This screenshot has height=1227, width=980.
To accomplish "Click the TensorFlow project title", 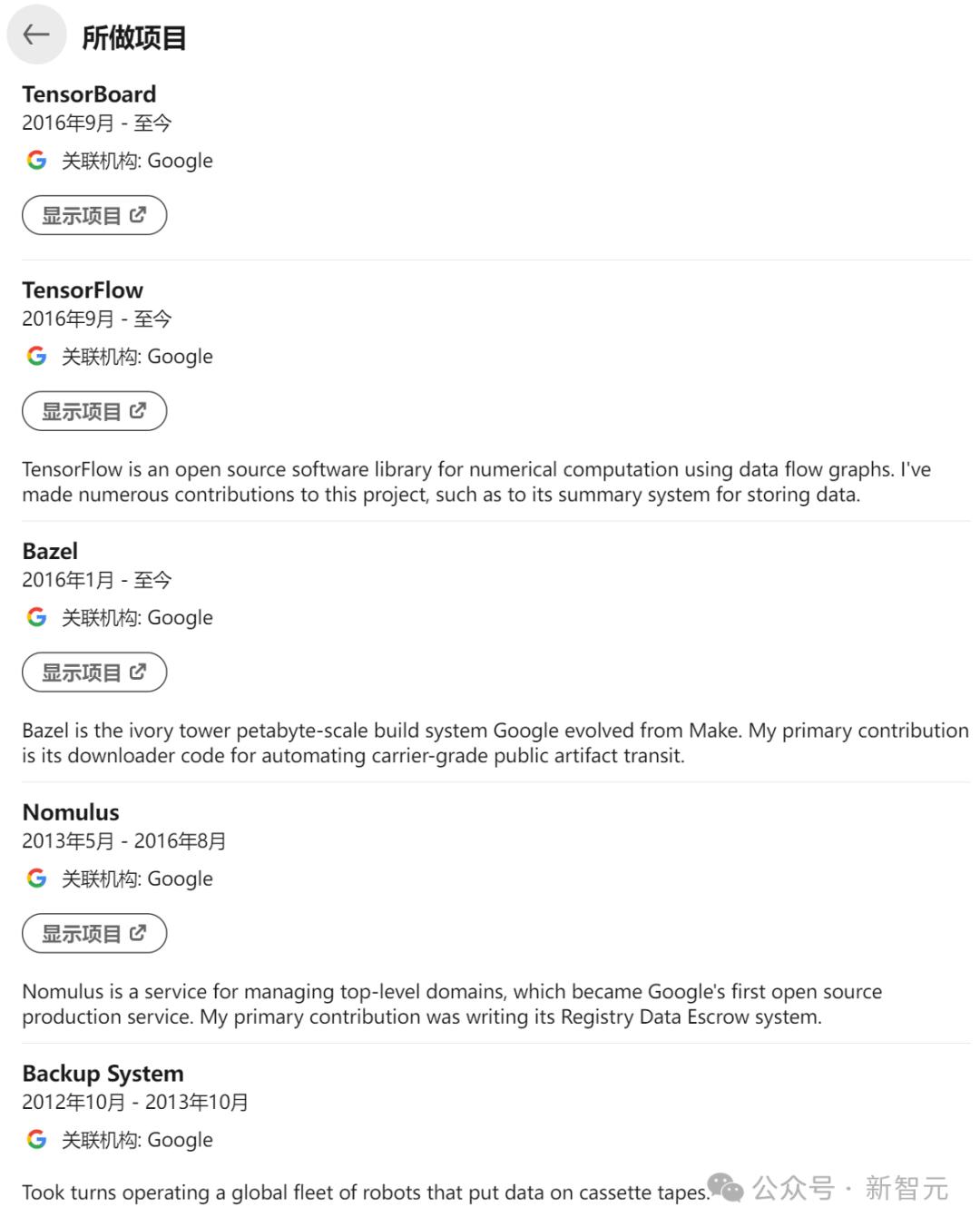I will (x=83, y=290).
